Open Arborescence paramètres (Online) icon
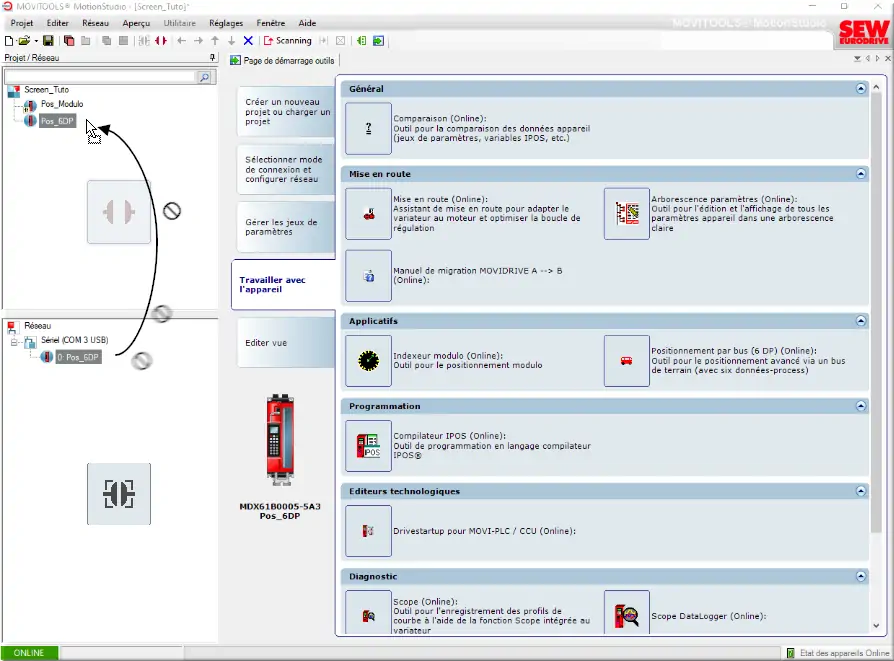This screenshot has height=661, width=894. [x=627, y=214]
